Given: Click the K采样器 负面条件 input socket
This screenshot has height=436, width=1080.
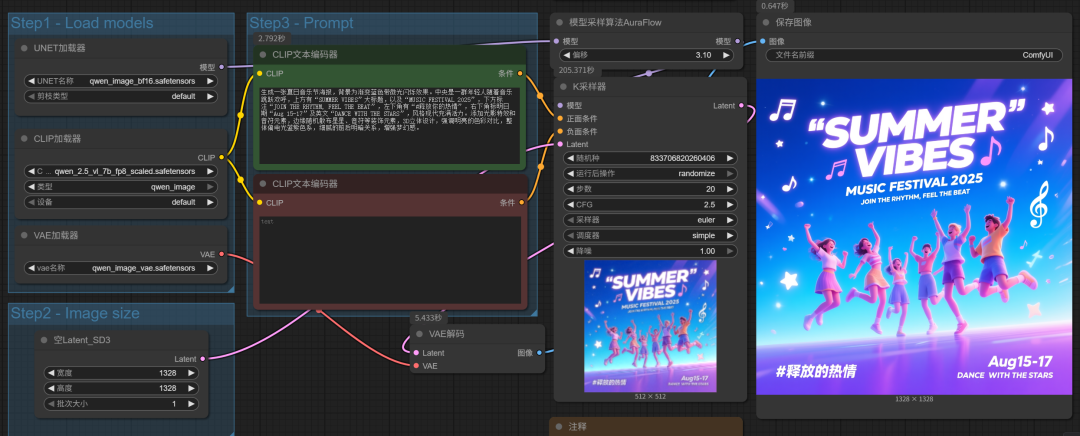Looking at the screenshot, I should pyautogui.click(x=560, y=132).
